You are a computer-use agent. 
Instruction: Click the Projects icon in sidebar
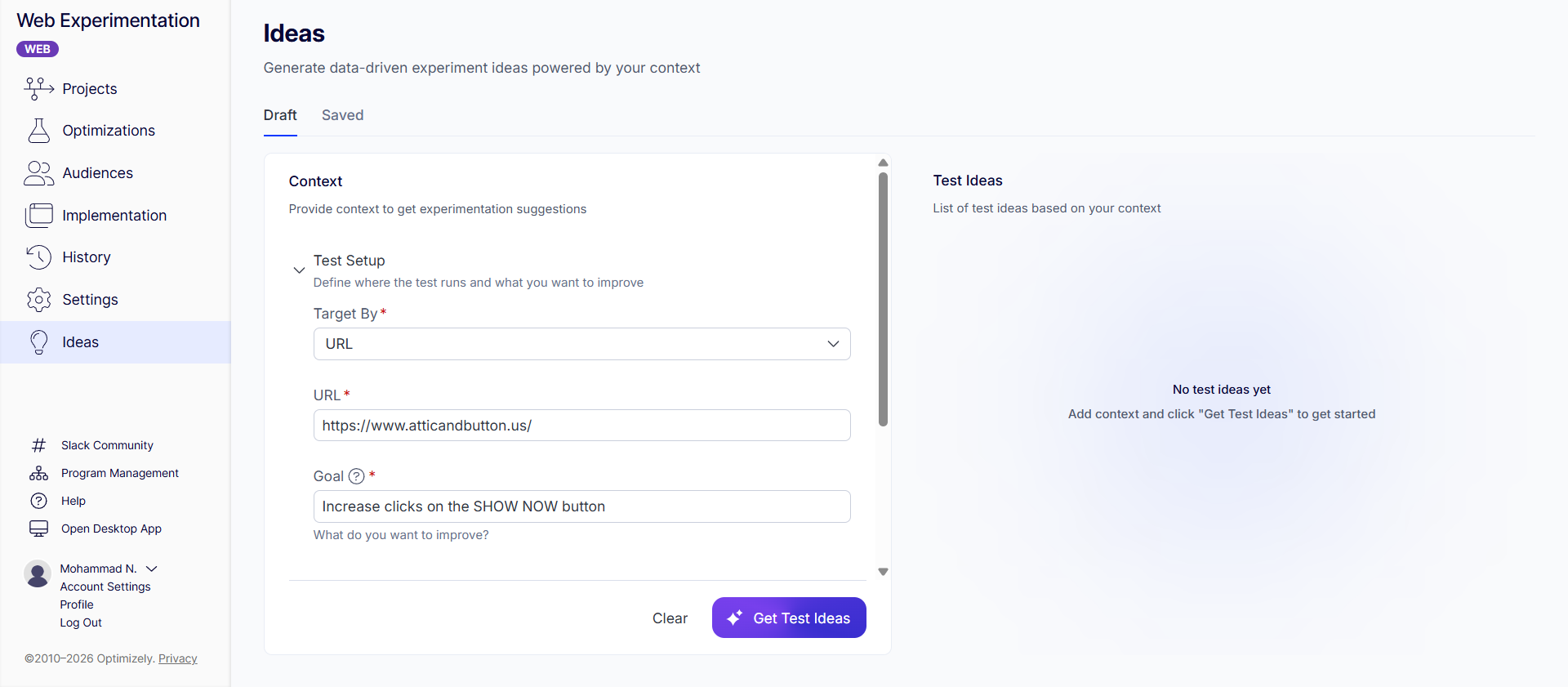click(38, 88)
